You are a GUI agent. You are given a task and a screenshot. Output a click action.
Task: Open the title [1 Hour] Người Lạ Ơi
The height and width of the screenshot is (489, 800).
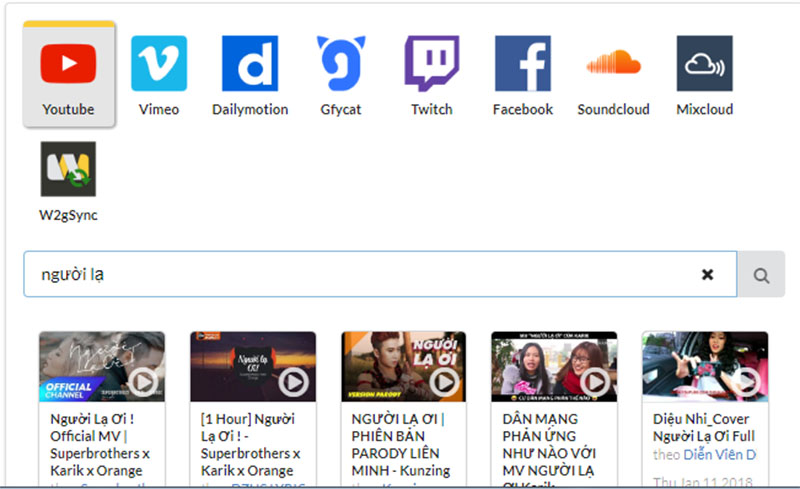[251, 445]
